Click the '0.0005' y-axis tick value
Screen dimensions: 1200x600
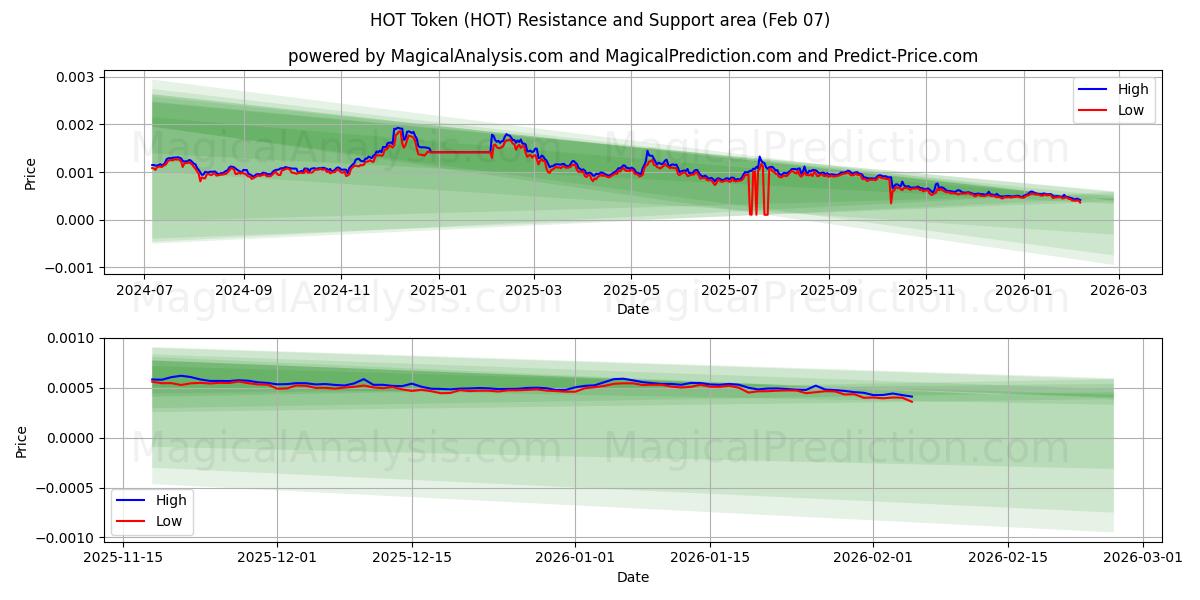[71, 388]
